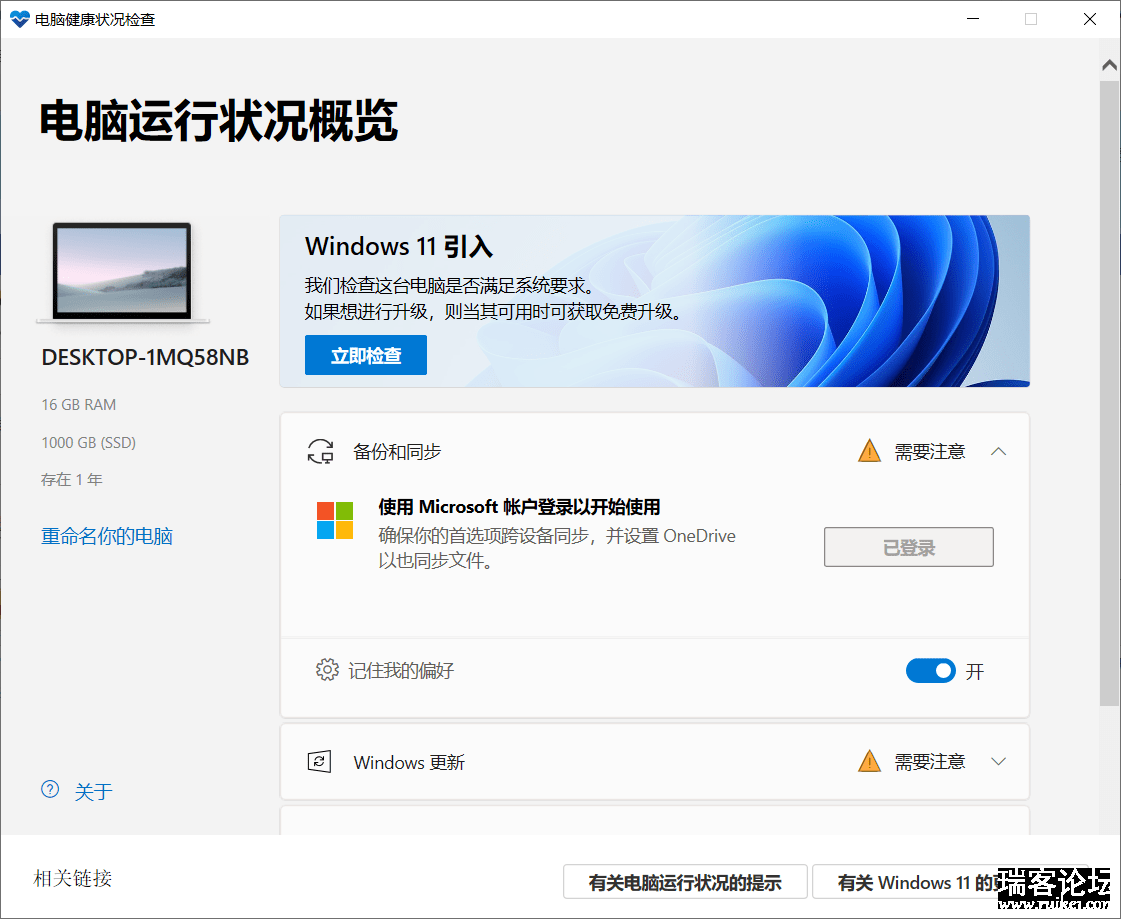Click the warning triangle in Windows 更新 row
The width and height of the screenshot is (1121, 919).
click(x=869, y=762)
